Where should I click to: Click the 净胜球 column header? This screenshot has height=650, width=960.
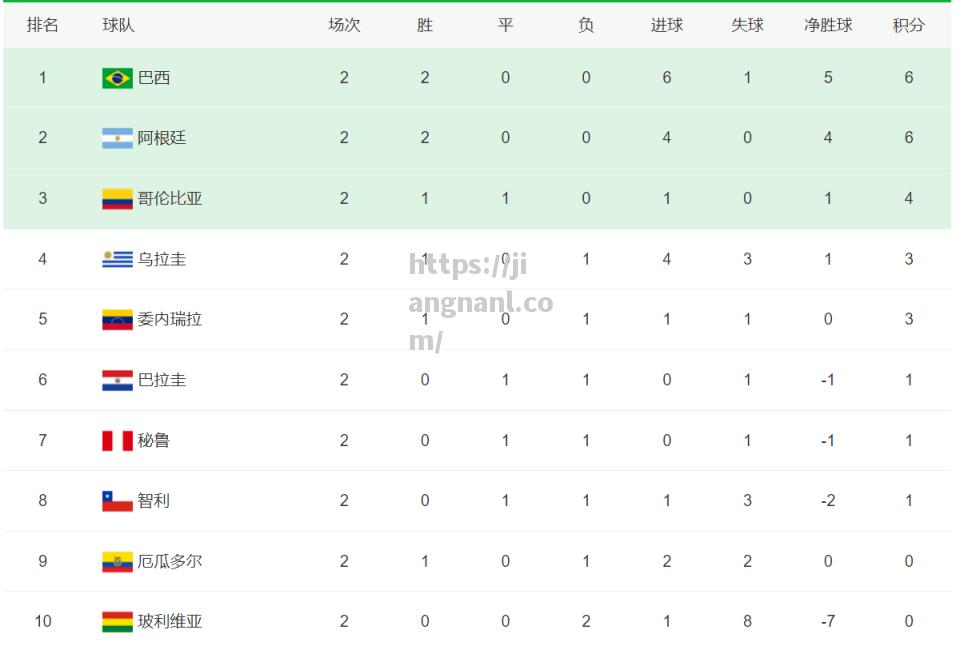pyautogui.click(x=828, y=25)
